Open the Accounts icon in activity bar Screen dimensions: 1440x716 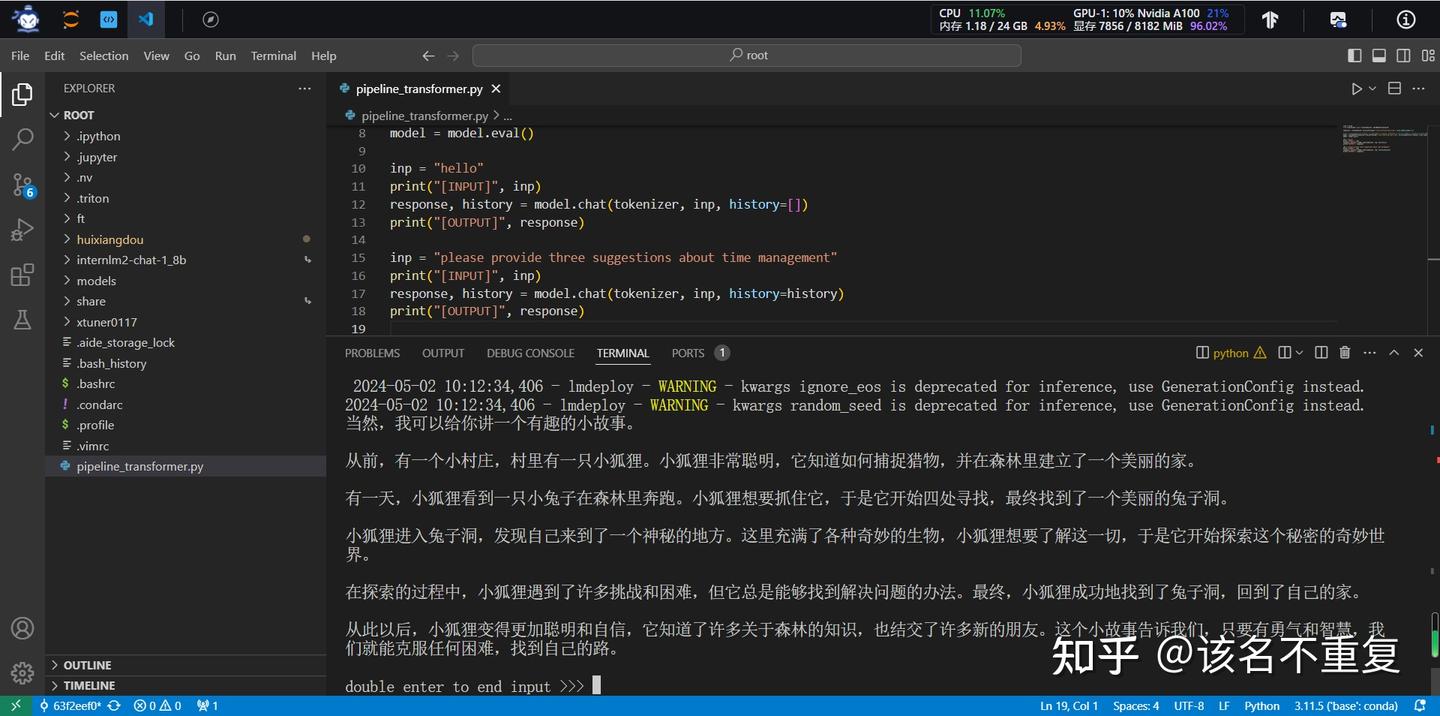tap(22, 628)
